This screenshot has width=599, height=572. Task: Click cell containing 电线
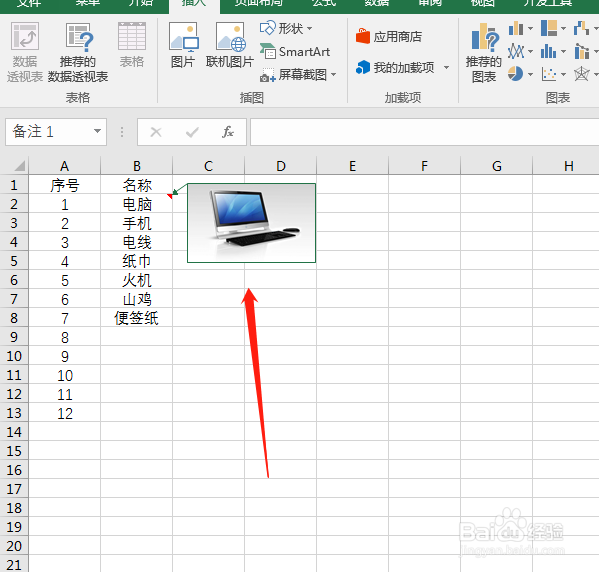pos(137,242)
